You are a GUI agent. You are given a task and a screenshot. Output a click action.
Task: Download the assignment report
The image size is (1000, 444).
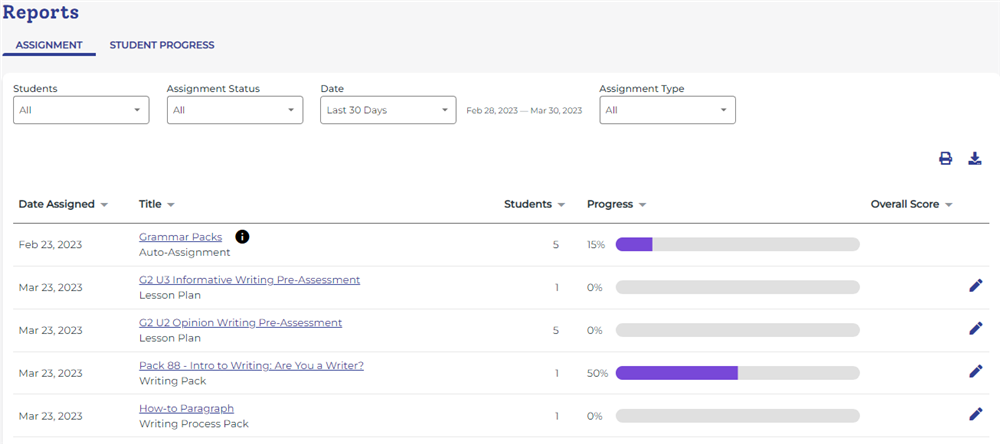[975, 158]
